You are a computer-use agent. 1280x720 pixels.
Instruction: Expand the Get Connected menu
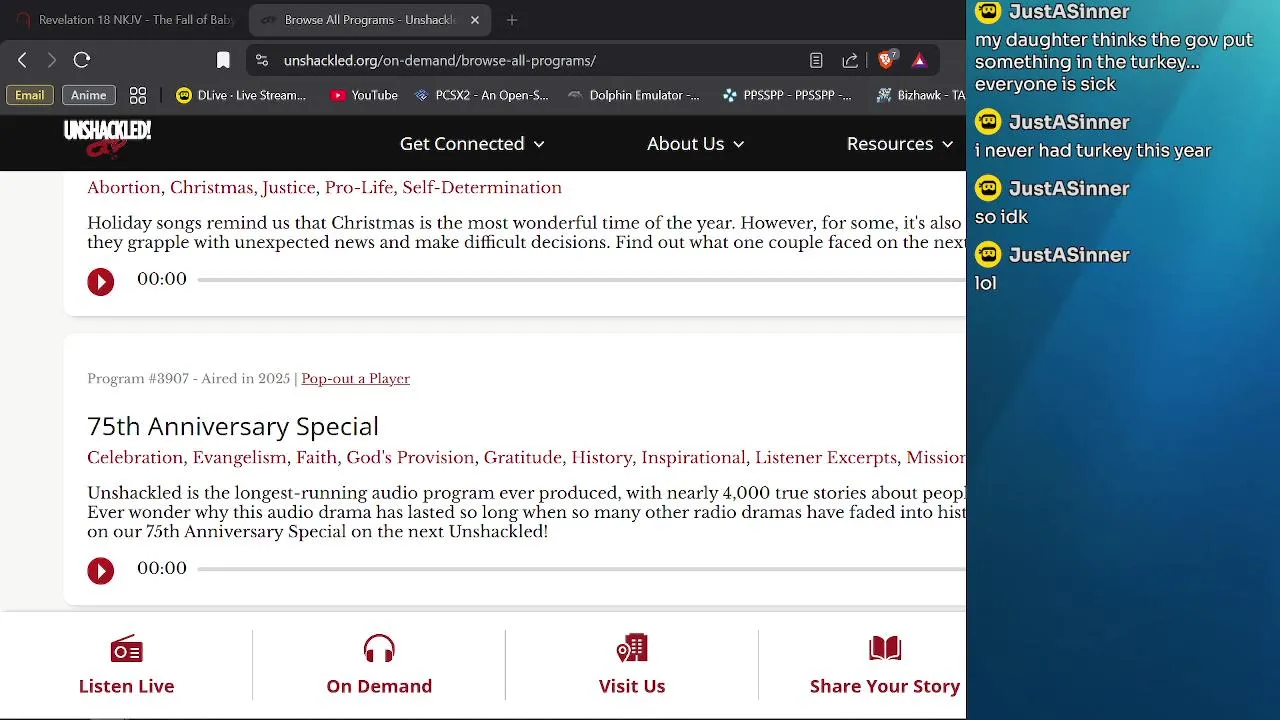coord(472,144)
